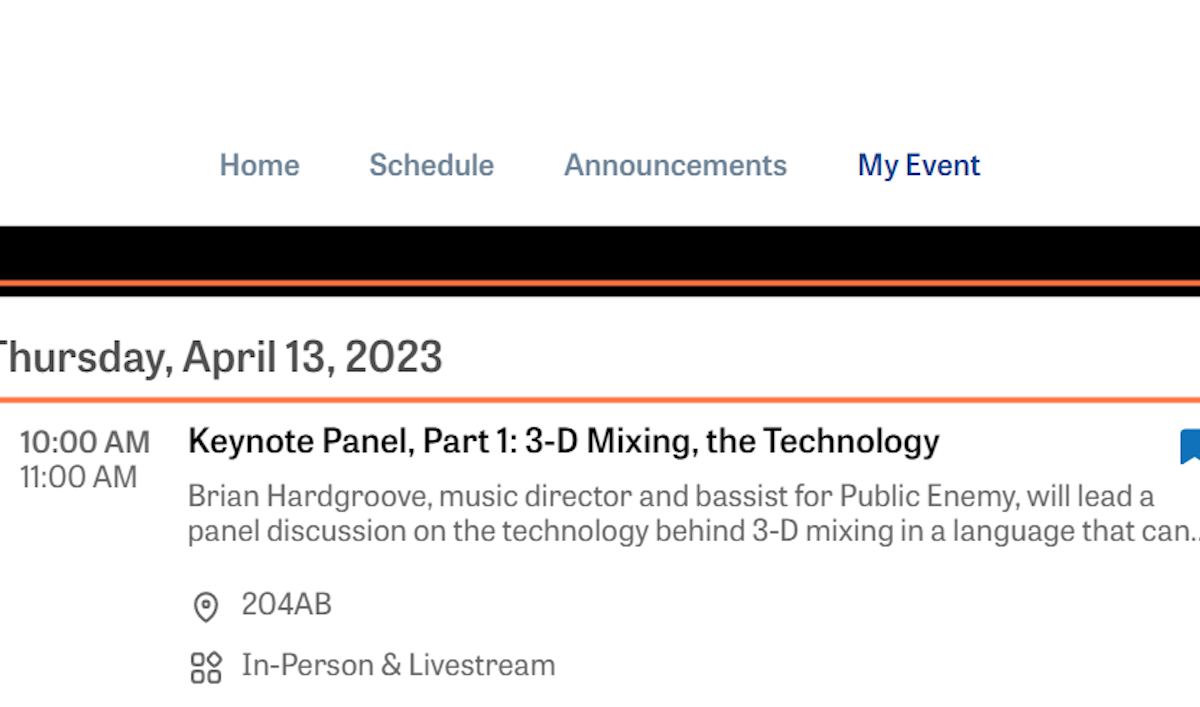The height and width of the screenshot is (707, 1200).
Task: Click the 10:00 AM start time
Action: (x=85, y=442)
